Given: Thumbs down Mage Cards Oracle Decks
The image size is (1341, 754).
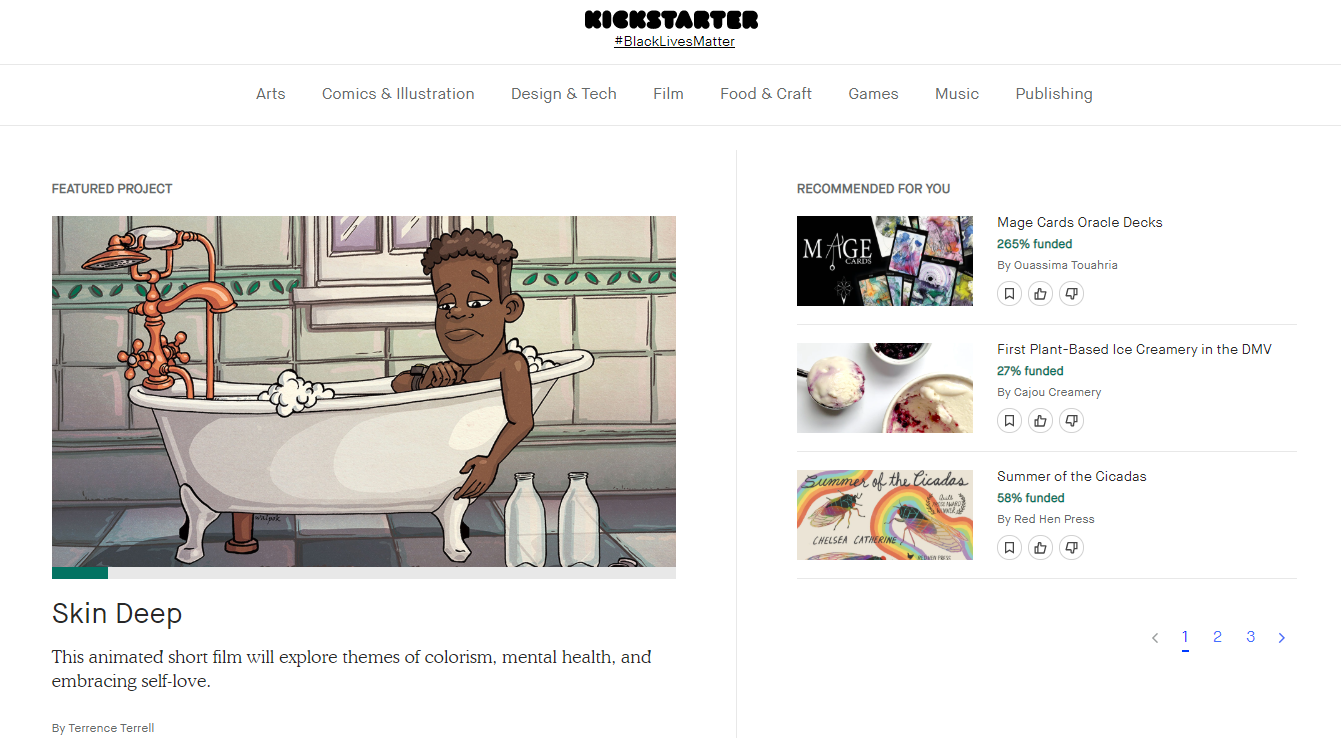Looking at the screenshot, I should point(1071,294).
